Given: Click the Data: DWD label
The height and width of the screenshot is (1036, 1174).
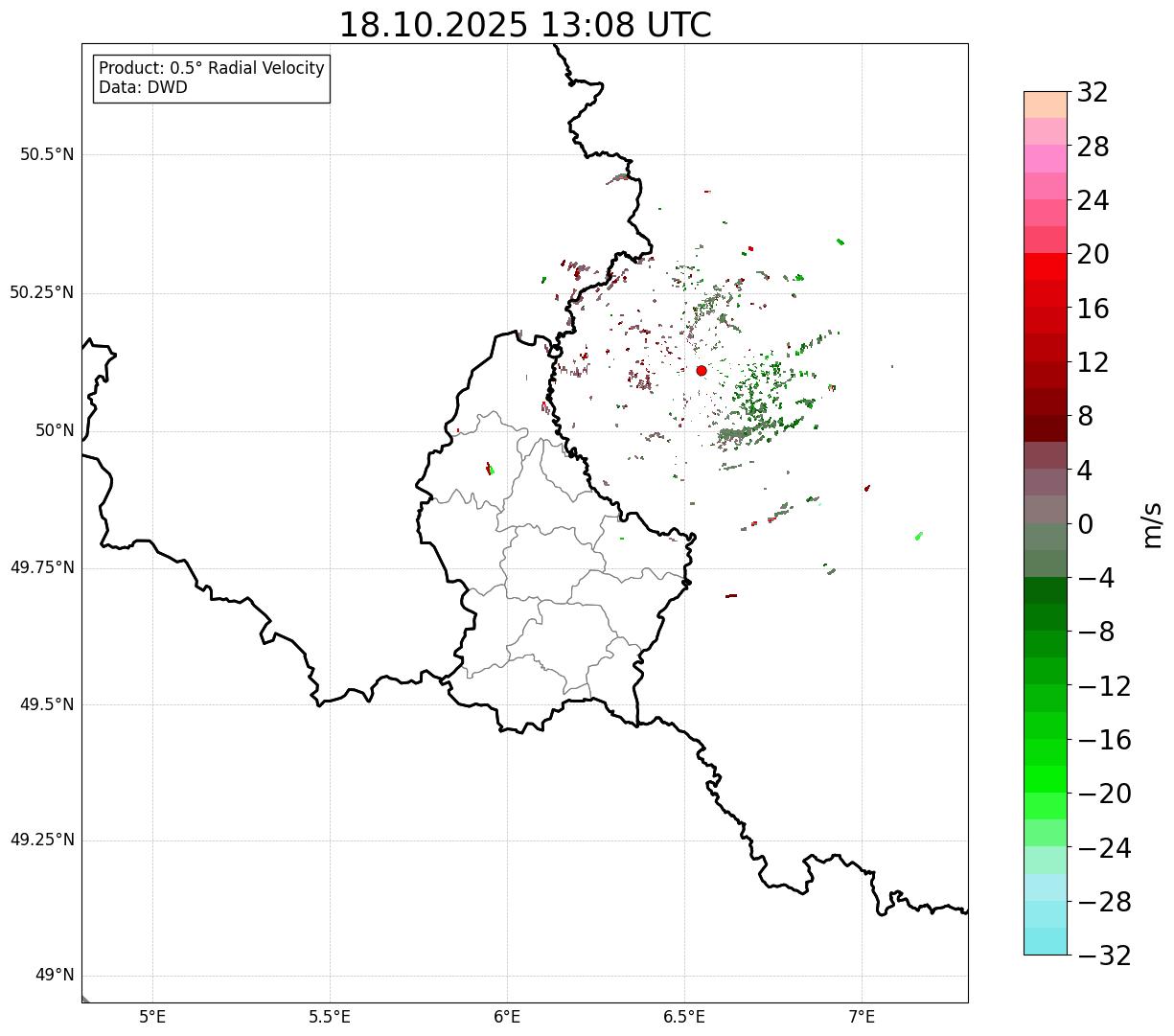Looking at the screenshot, I should (144, 87).
